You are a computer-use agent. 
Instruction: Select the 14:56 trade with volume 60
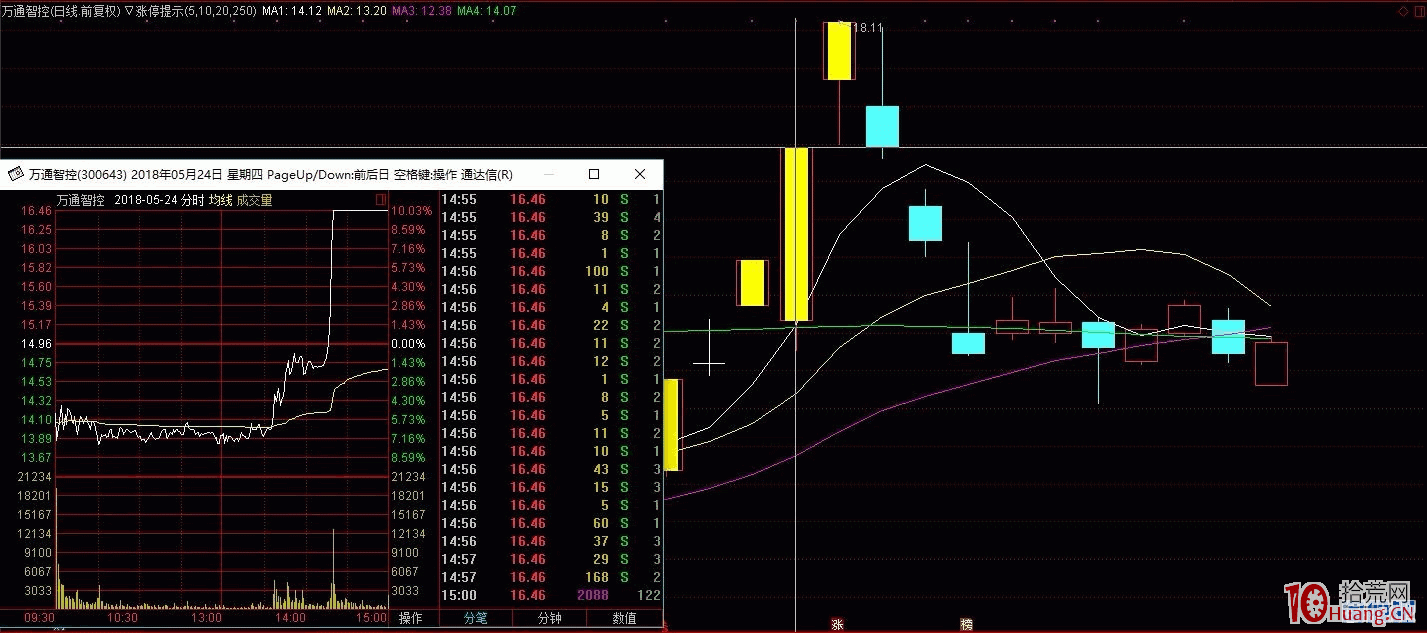tap(552, 523)
